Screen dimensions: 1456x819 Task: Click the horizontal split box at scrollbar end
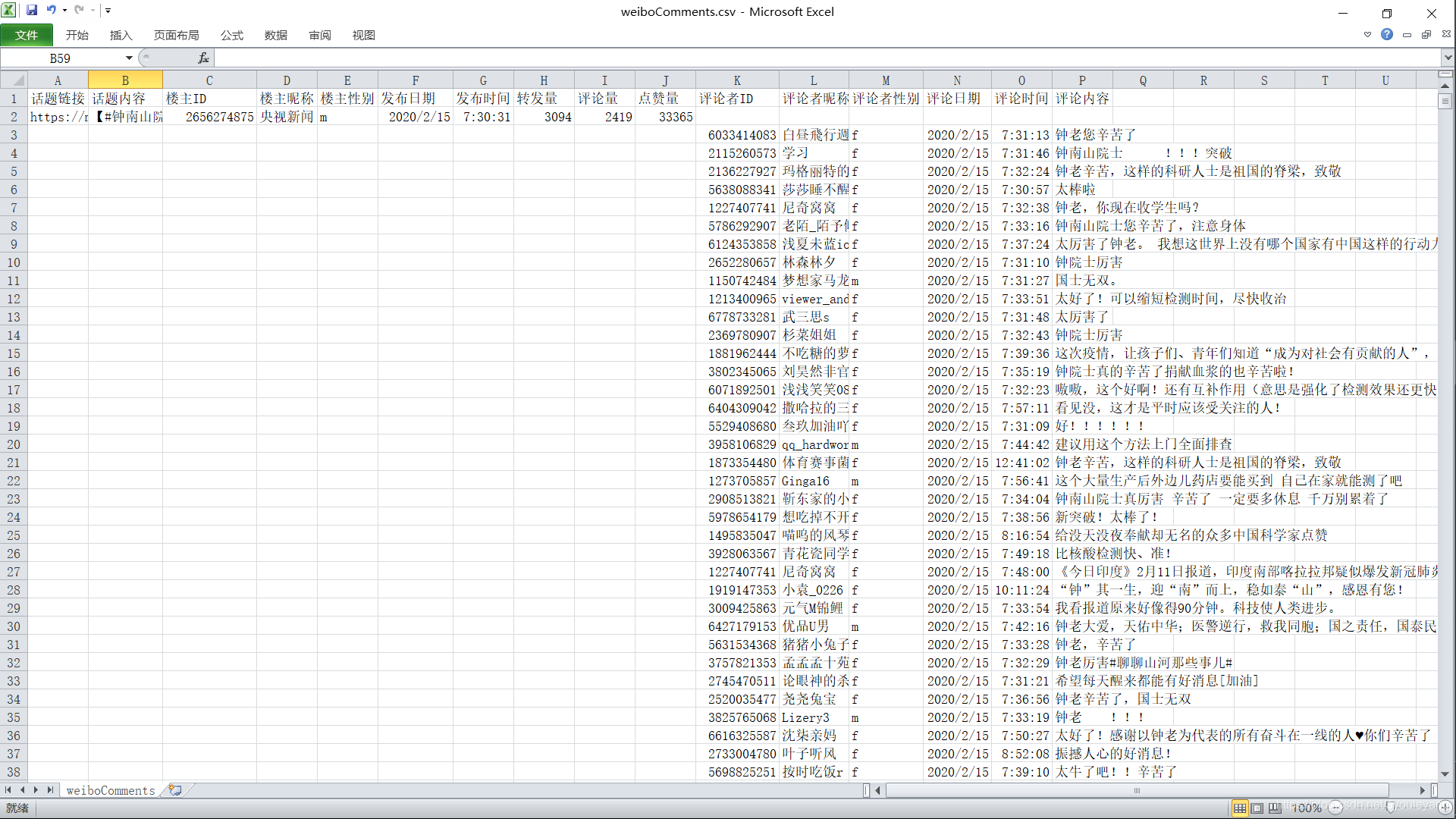tap(1434, 790)
